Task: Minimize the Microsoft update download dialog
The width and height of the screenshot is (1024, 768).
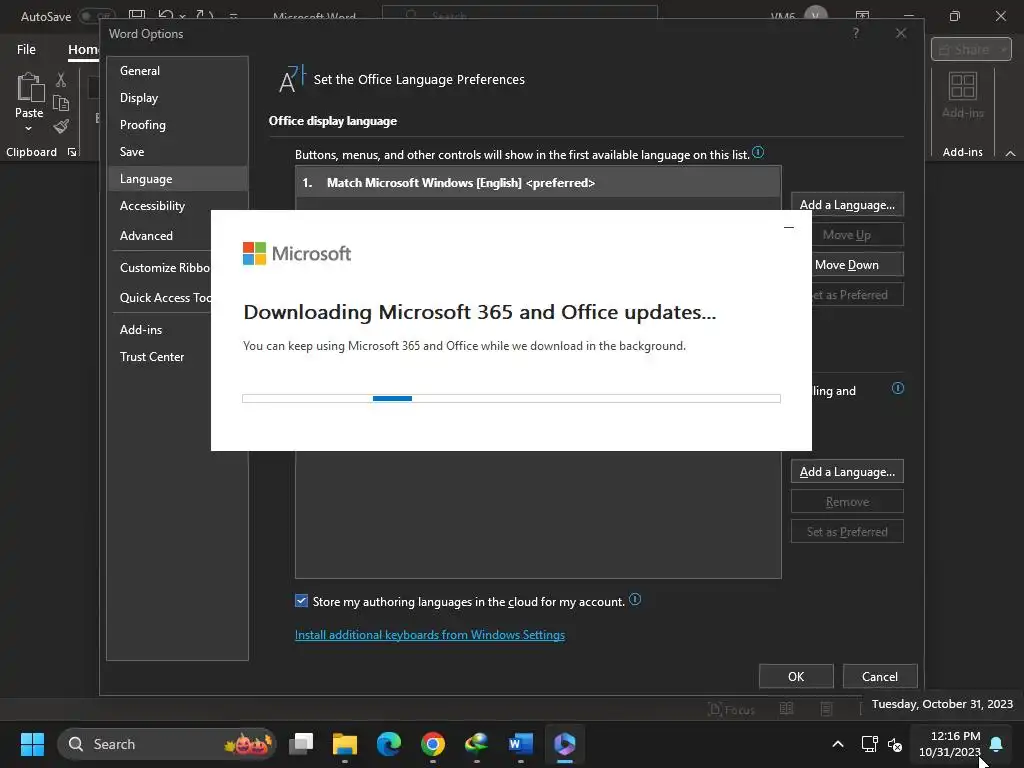Action: [x=789, y=227]
